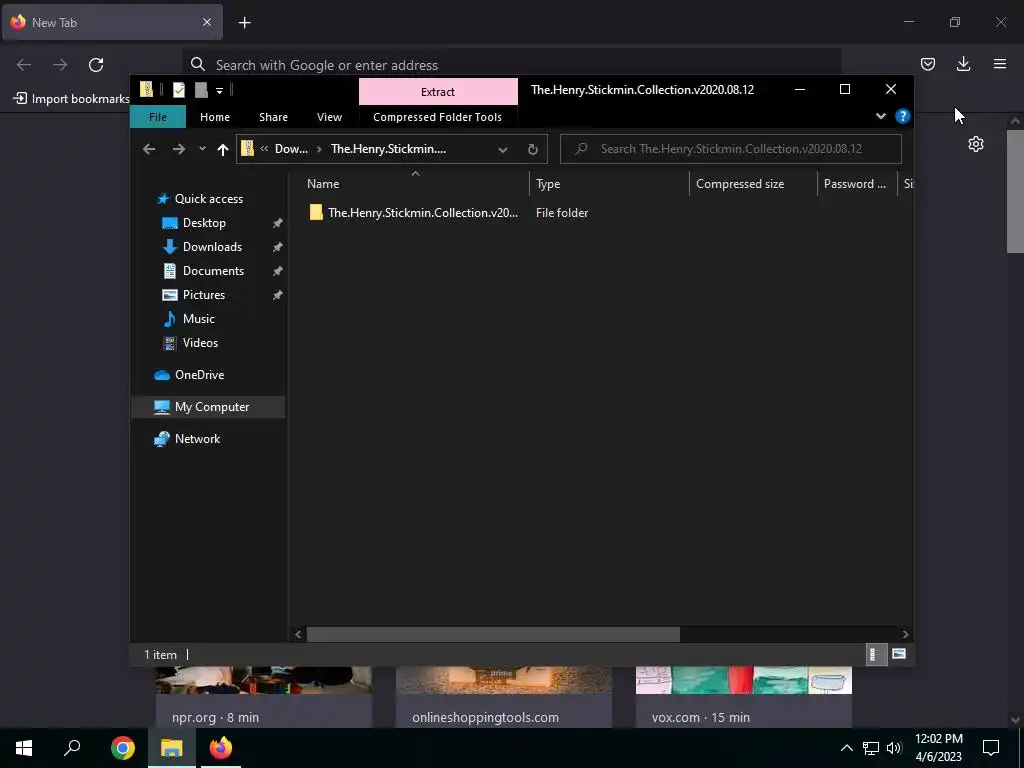
Task: Click the zip folder title-bar icon
Action: click(x=147, y=89)
